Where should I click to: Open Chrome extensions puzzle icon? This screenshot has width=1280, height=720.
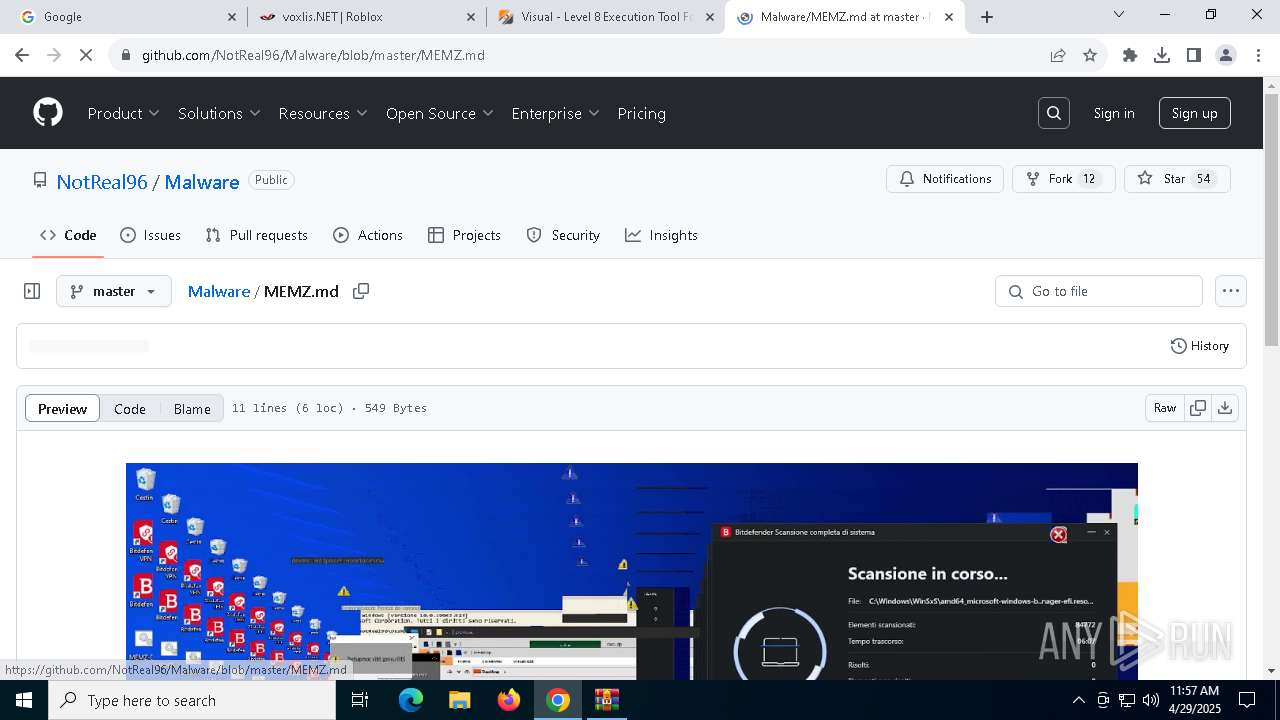1130,55
